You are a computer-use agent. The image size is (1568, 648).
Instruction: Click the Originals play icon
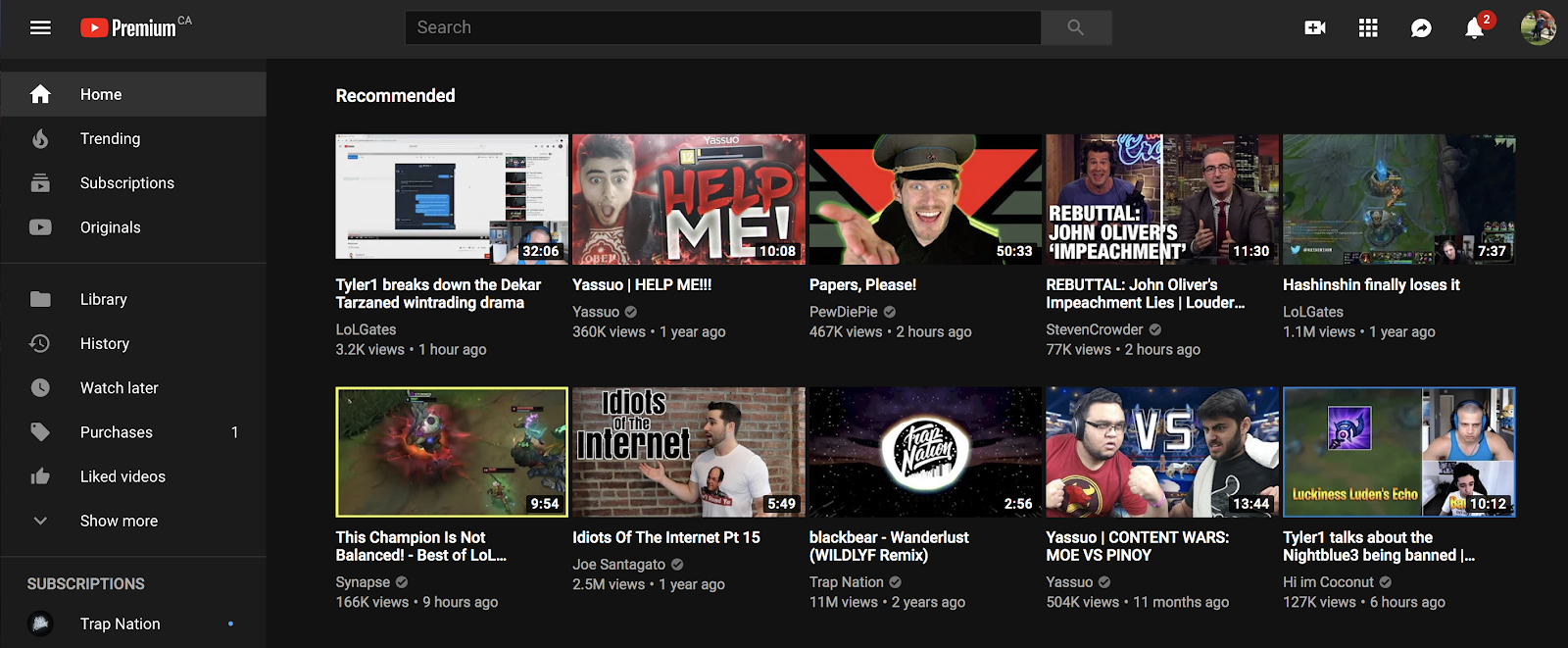40,226
